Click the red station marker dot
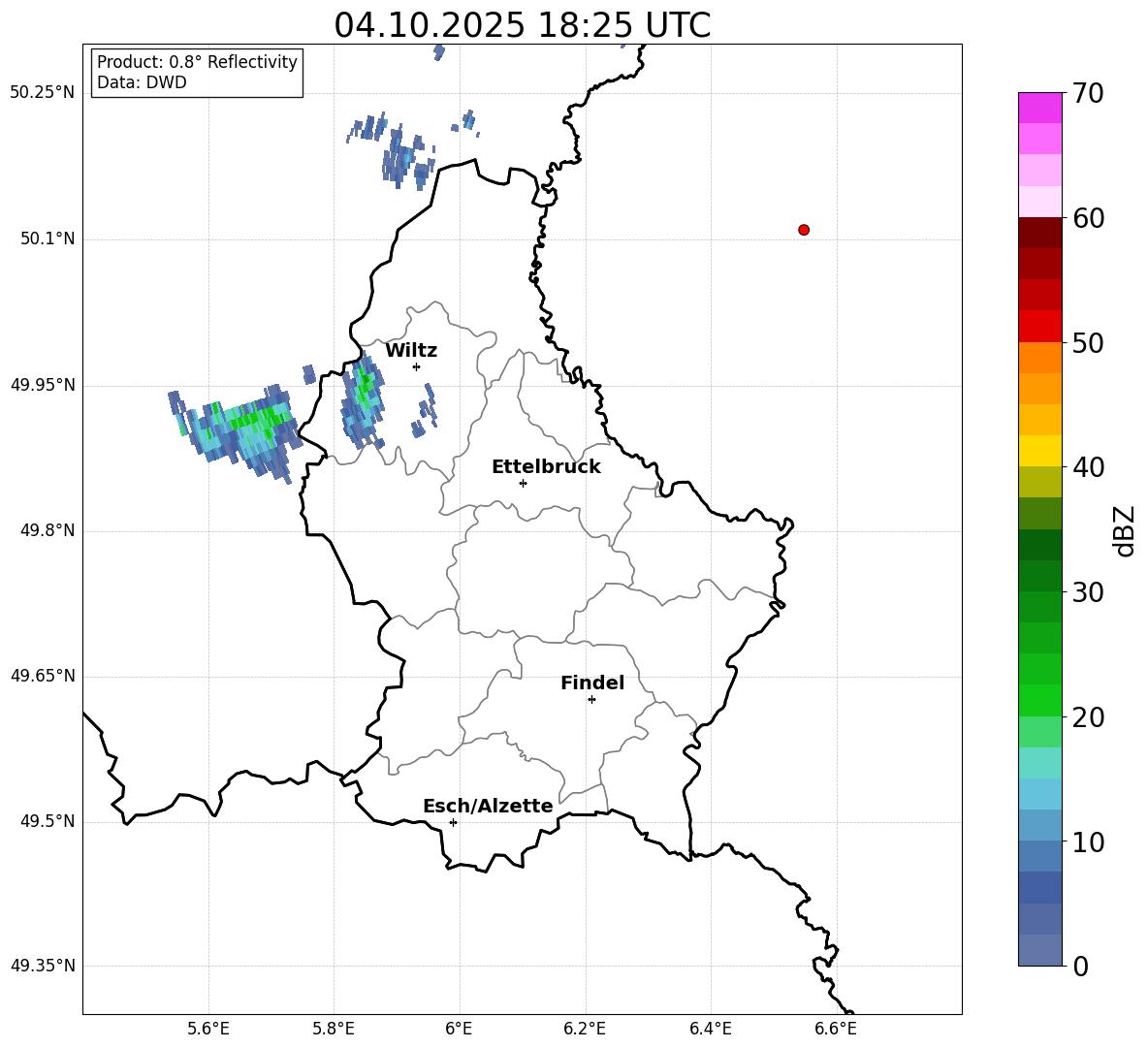 point(804,230)
